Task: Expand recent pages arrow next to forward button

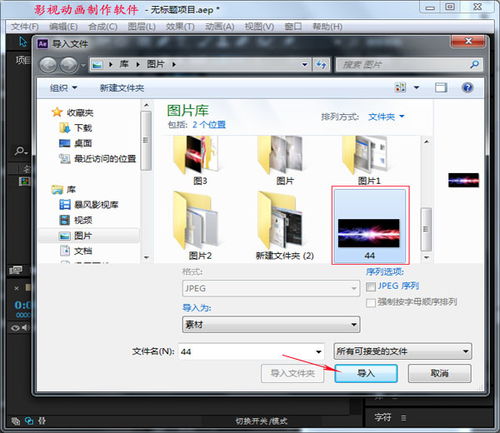Action: [x=83, y=65]
